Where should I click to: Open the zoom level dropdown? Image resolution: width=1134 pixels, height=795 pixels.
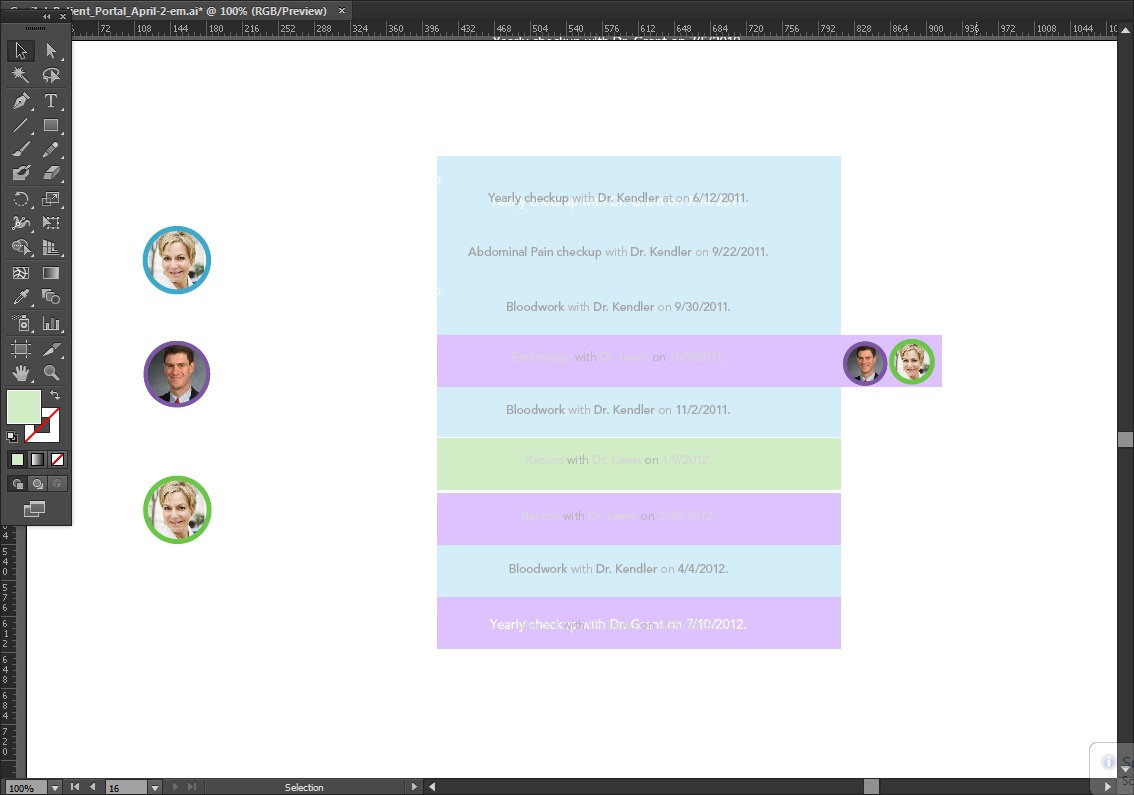pos(55,788)
